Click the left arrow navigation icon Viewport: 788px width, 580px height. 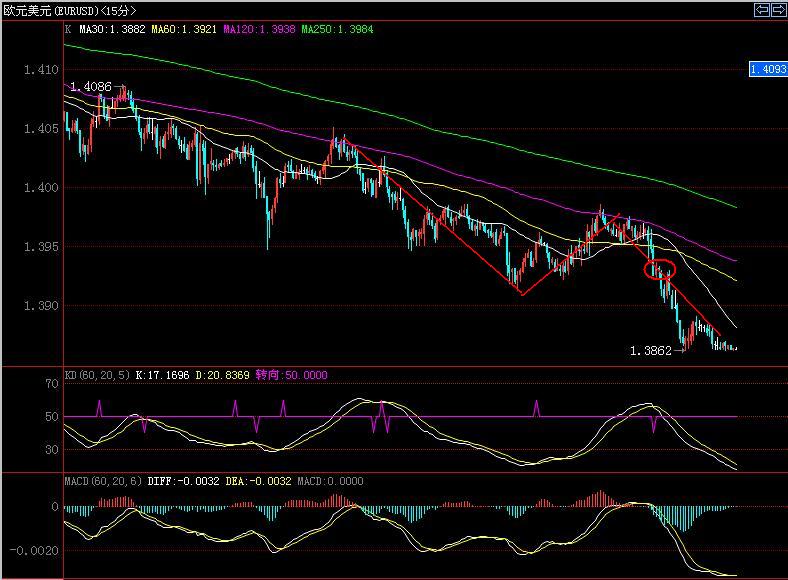pyautogui.click(x=762, y=10)
